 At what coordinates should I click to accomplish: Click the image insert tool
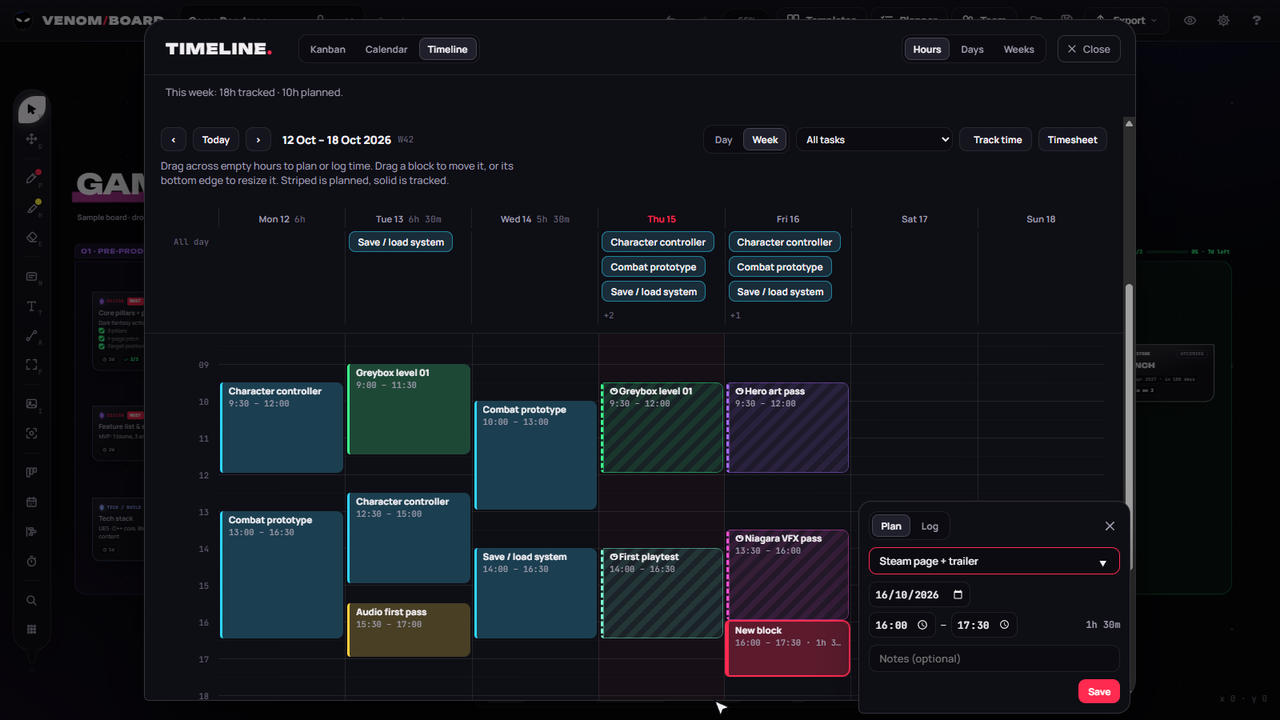coord(32,404)
